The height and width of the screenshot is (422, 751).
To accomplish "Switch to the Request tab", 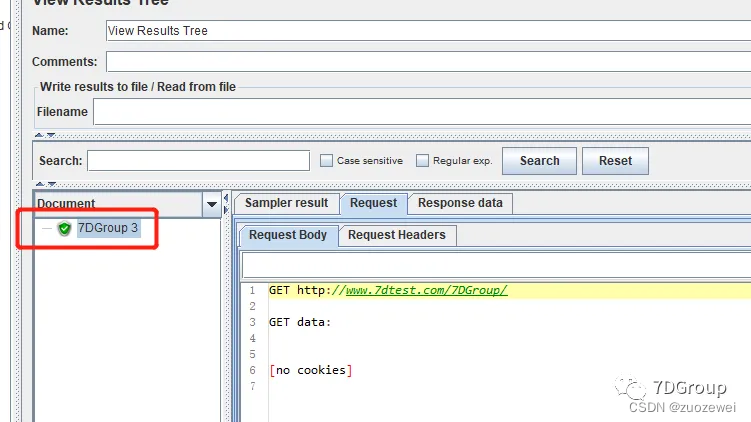I will pos(374,203).
